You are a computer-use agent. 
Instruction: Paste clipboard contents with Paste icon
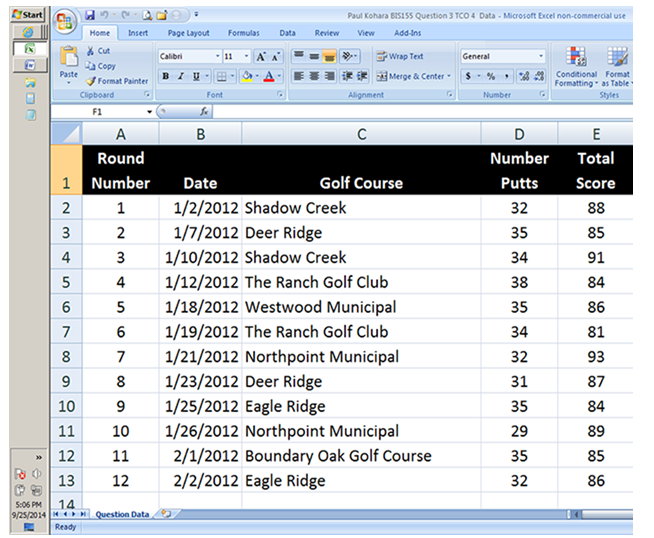pos(69,57)
